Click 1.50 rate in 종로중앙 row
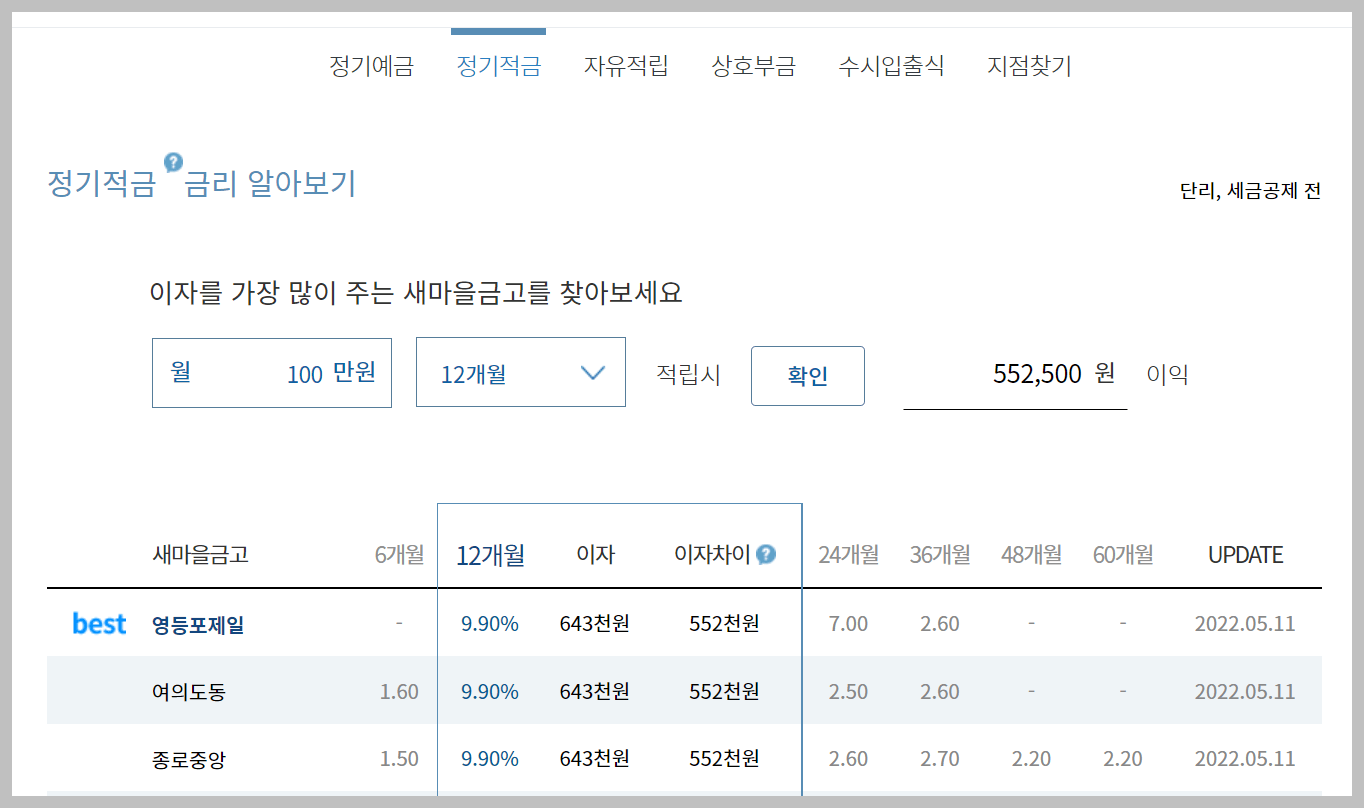Screen dimensions: 1364x808 coord(399,760)
